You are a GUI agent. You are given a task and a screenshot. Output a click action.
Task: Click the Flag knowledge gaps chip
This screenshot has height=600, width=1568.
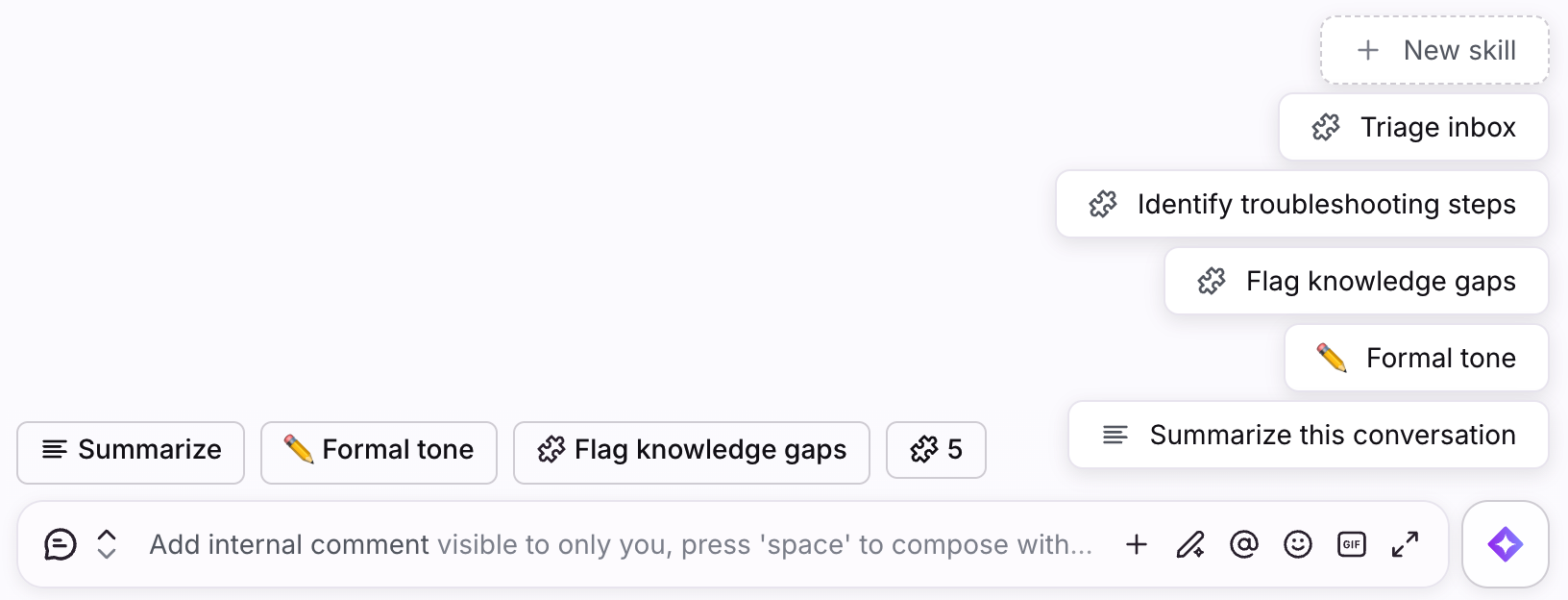click(x=692, y=452)
